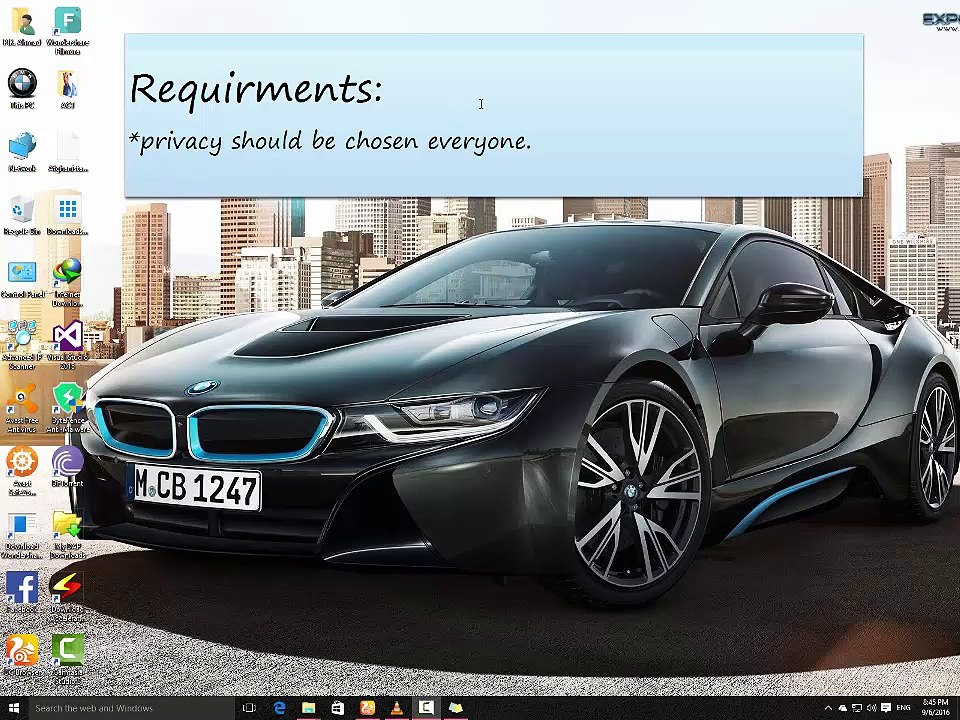Select Internet Download Manager shortcut
The width and height of the screenshot is (960, 720).
67,282
